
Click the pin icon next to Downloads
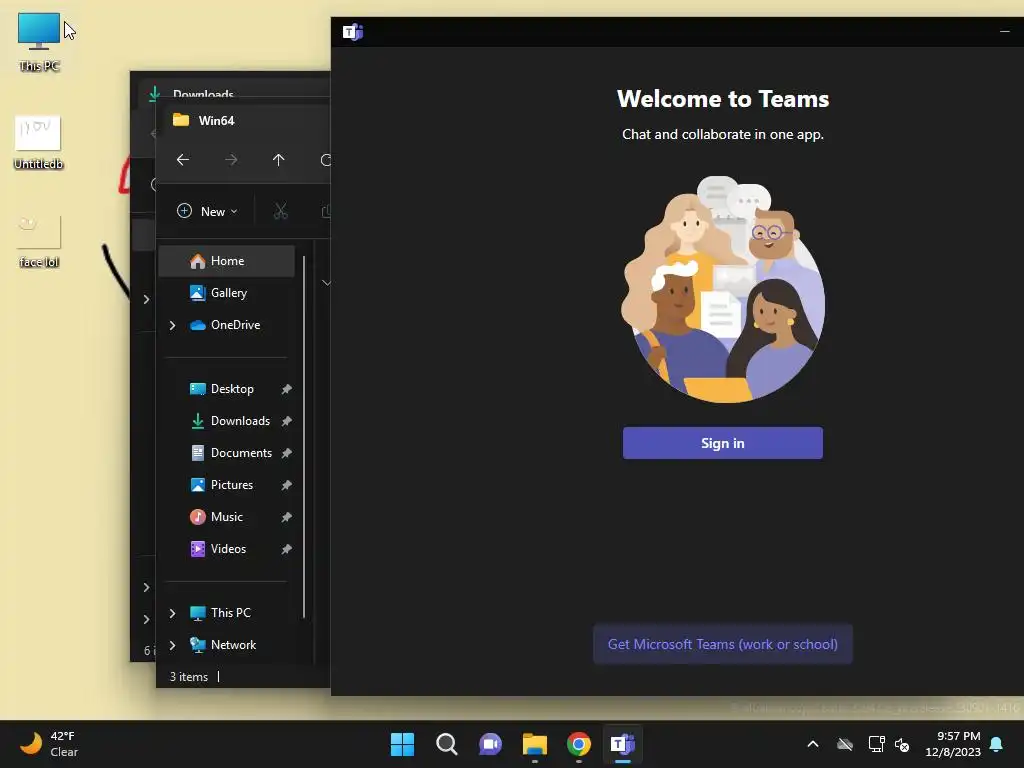point(286,421)
